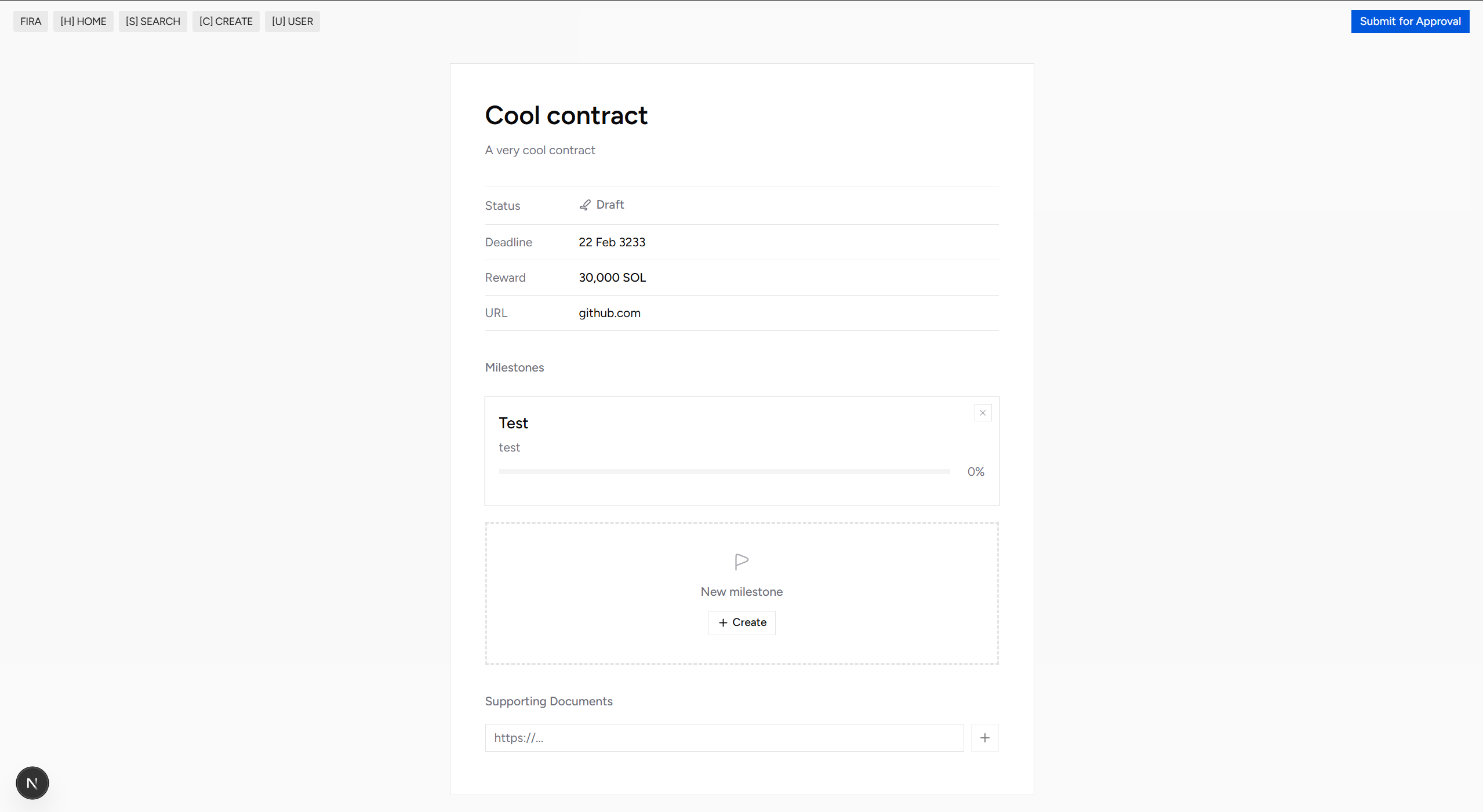Image resolution: width=1483 pixels, height=812 pixels.
Task: Click the New milestone flag icon
Action: [x=741, y=561]
